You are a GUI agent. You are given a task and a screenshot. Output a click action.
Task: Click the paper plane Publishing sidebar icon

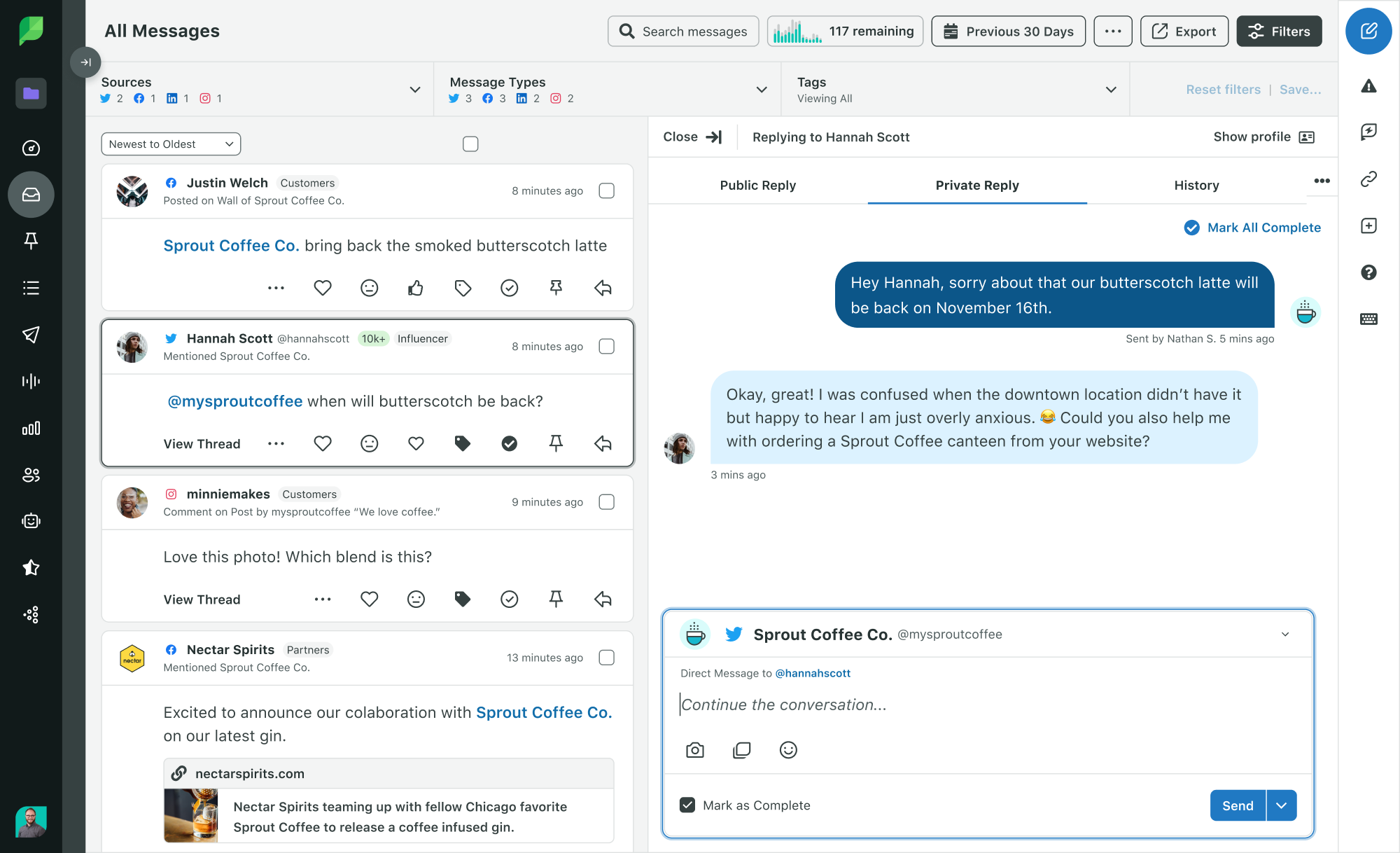point(31,335)
